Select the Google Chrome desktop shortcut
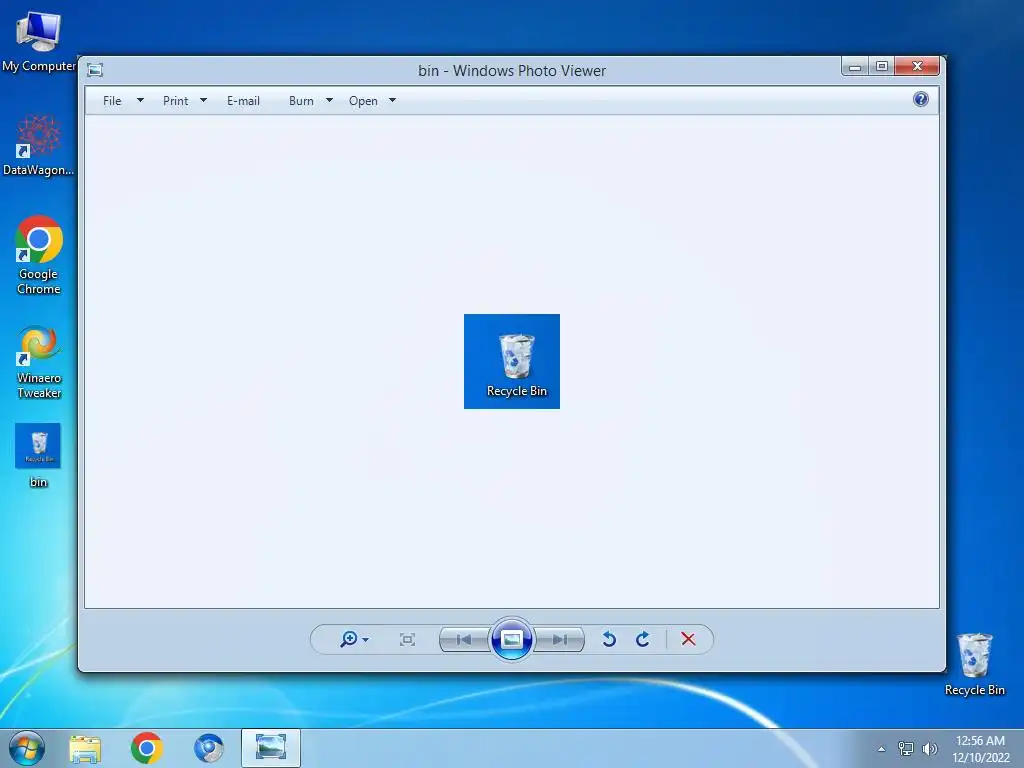 coord(39,255)
